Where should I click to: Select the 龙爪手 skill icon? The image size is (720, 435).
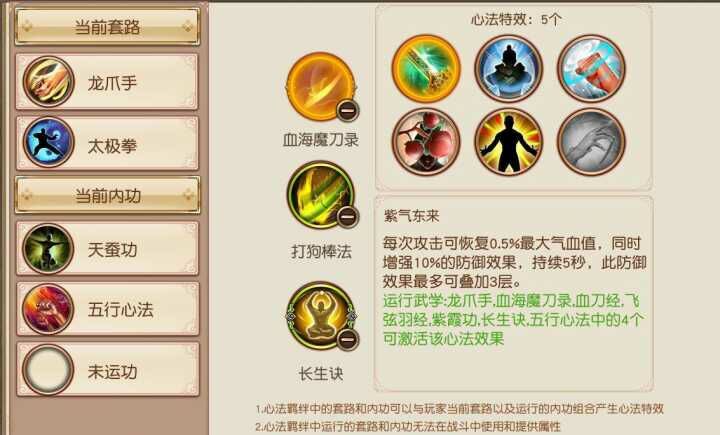click(49, 82)
